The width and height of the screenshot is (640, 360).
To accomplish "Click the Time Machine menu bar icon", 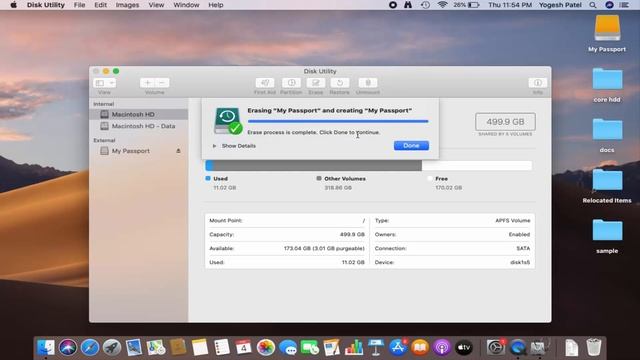I will (x=425, y=5).
